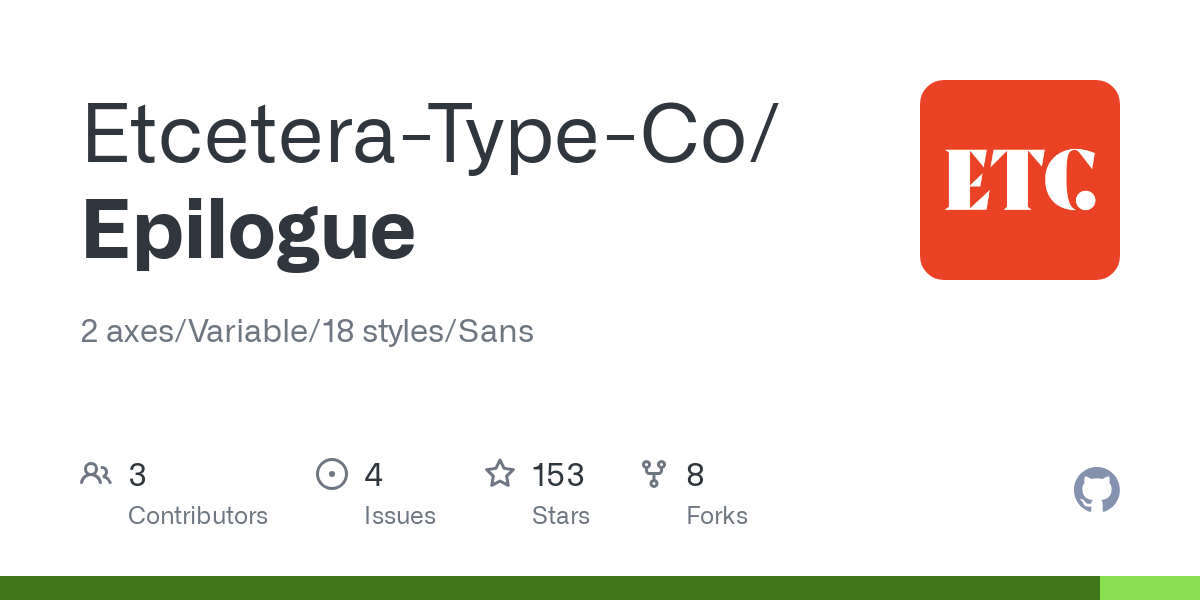This screenshot has height=600, width=1200.
Task: Click the Issues circle-dot icon
Action: pyautogui.click(x=331, y=474)
